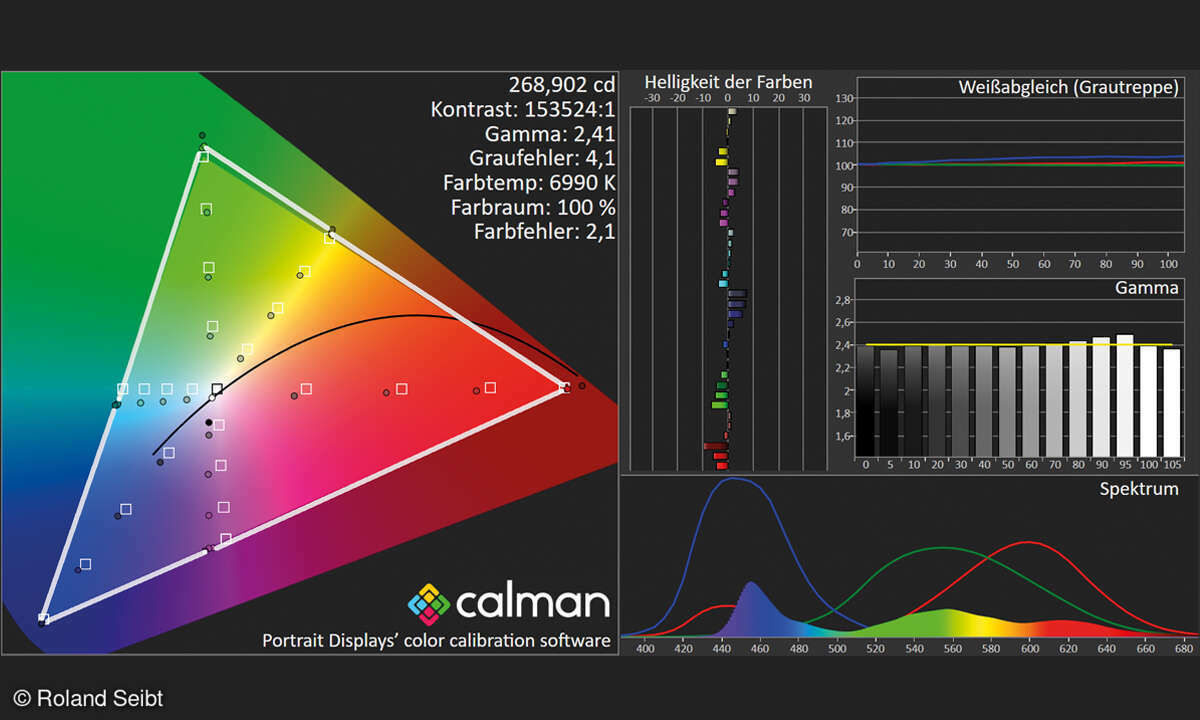This screenshot has height=720, width=1200.
Task: Click the Helligkeit der Farben chart title
Action: [x=728, y=82]
